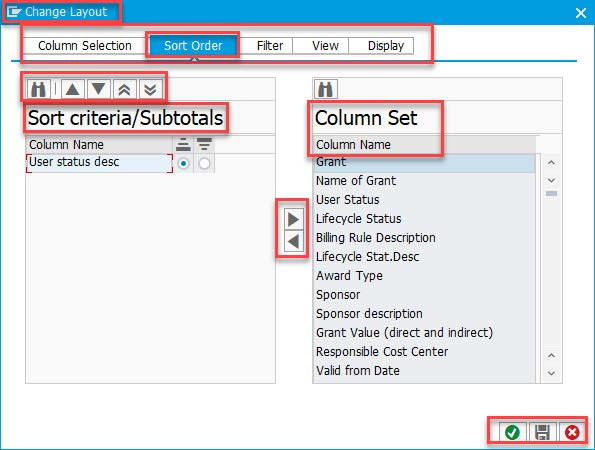Click the Find binoculars in Column Set panel
The height and width of the screenshot is (450, 595).
(x=326, y=90)
